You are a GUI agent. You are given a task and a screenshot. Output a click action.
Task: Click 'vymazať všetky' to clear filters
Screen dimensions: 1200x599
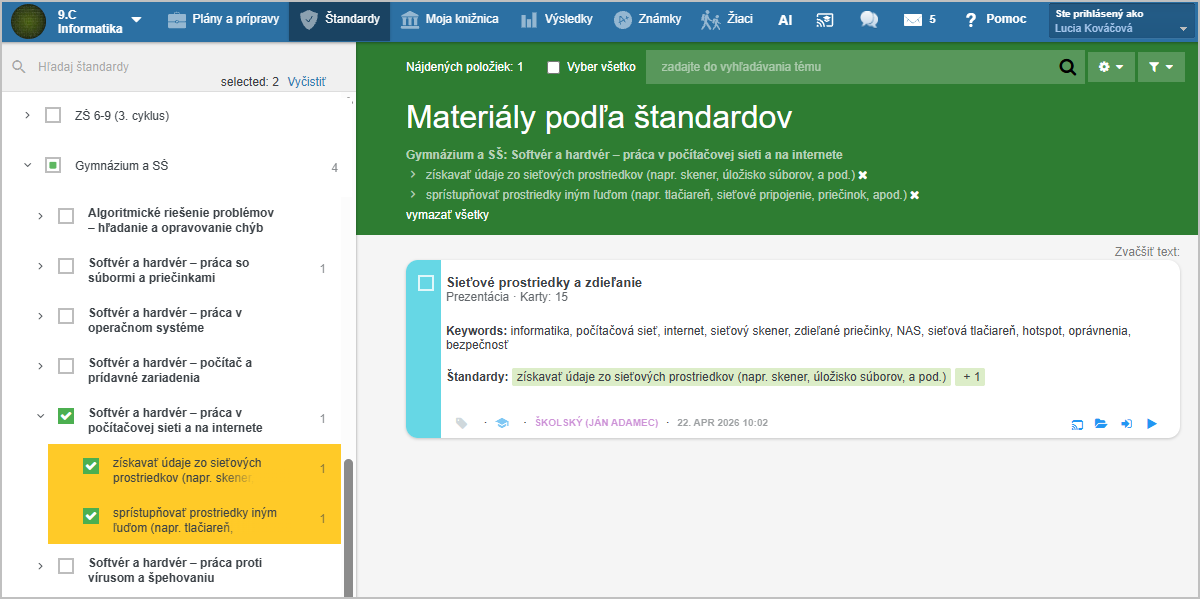click(x=447, y=215)
